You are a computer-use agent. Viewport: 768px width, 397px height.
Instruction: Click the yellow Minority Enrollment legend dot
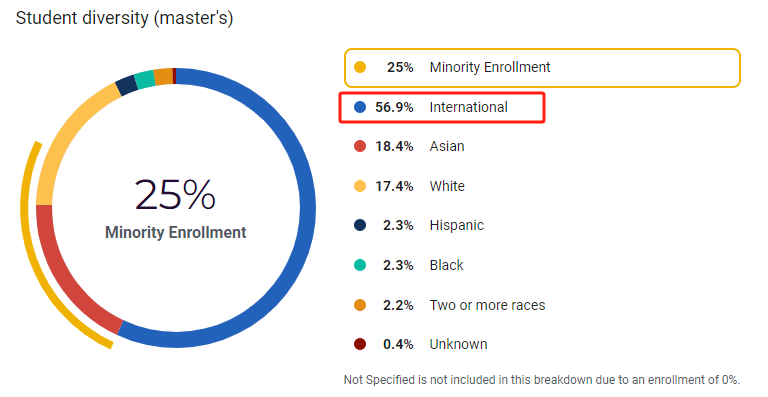pos(360,67)
